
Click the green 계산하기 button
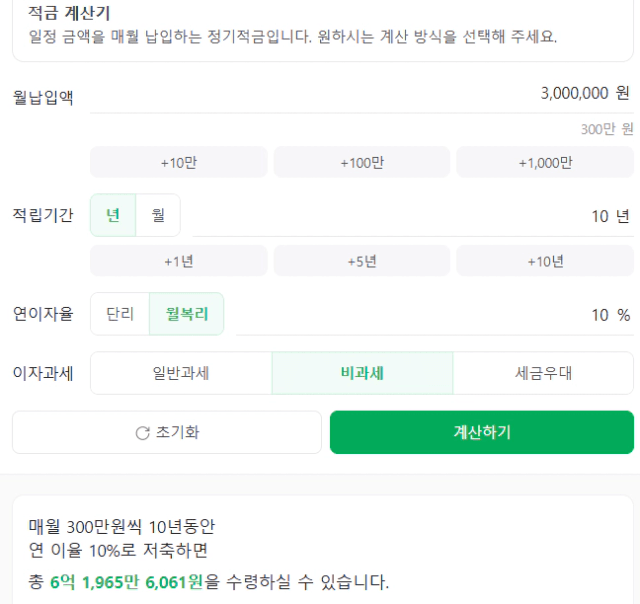(x=482, y=432)
